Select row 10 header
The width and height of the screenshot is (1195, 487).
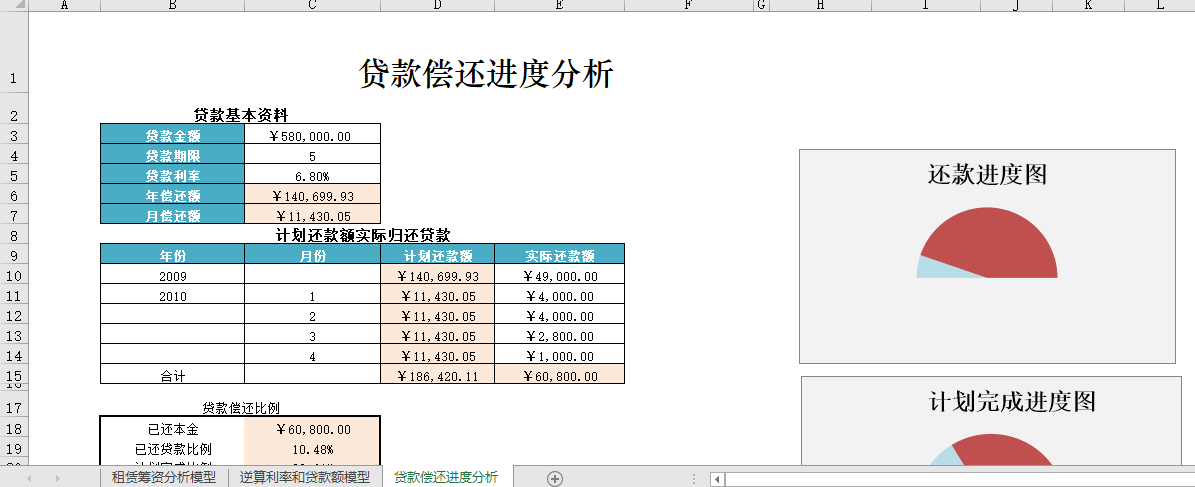click(14, 275)
